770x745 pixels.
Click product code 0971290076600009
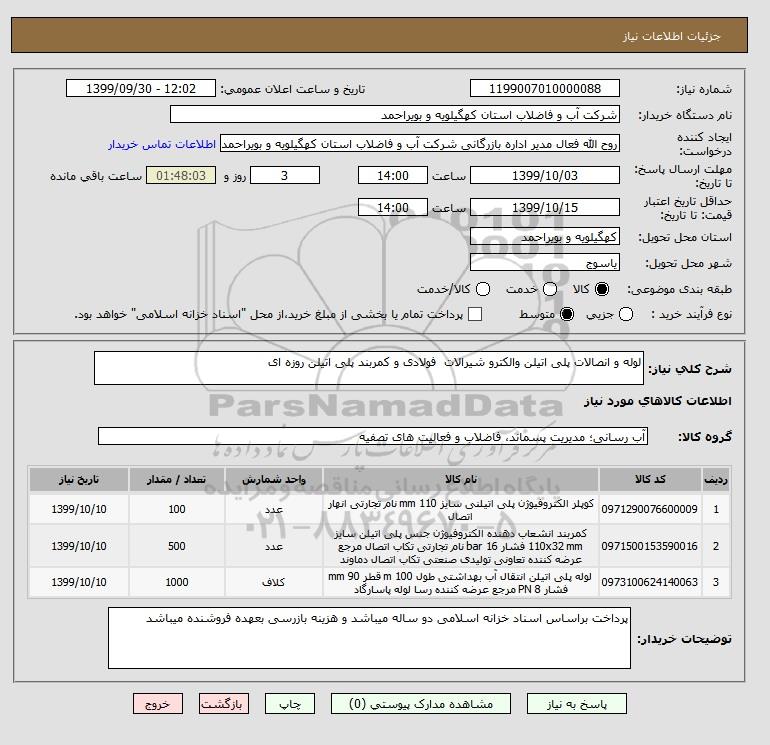[x=650, y=509]
